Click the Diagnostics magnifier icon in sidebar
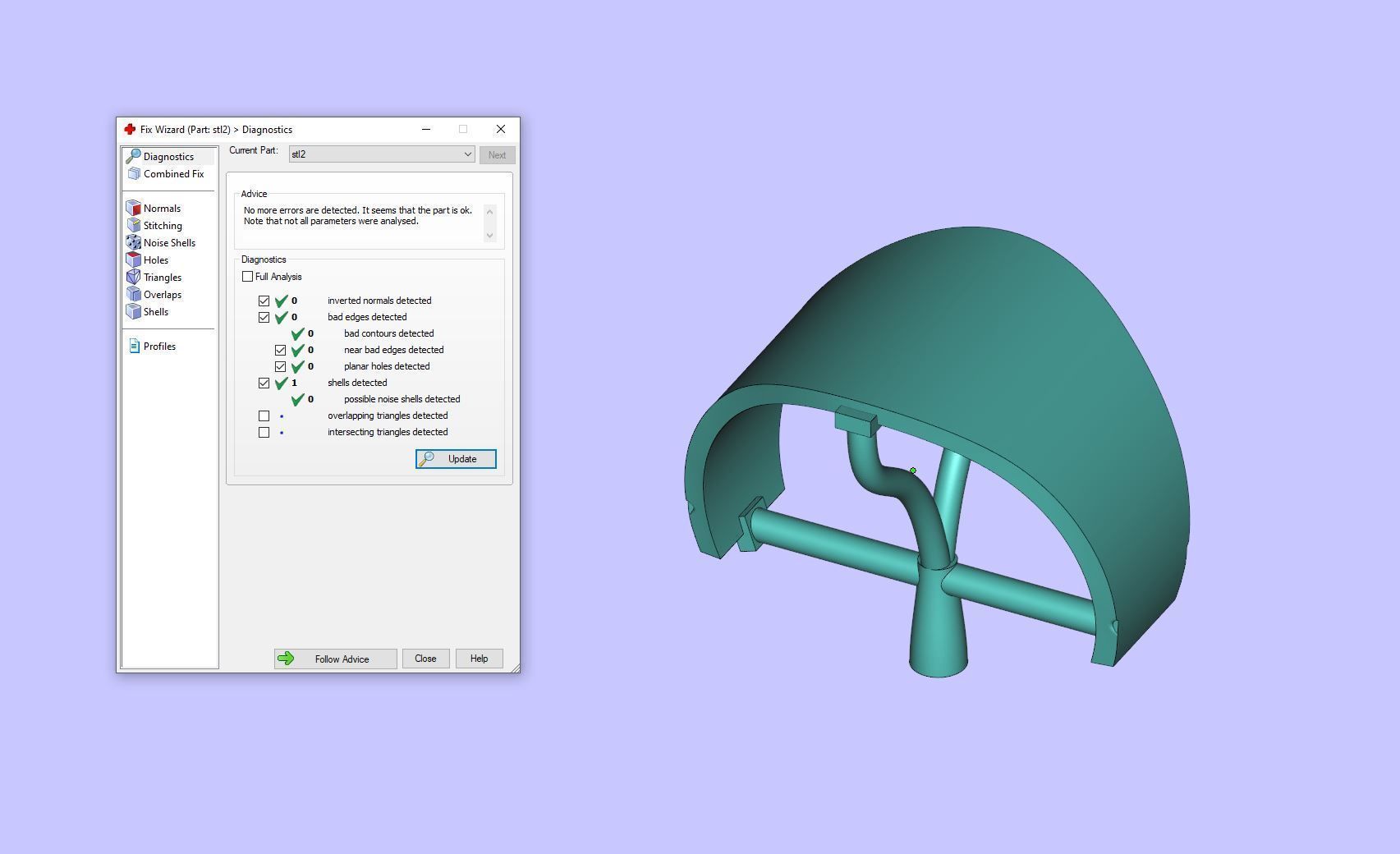Screen dimensions: 1400x854 point(133,156)
